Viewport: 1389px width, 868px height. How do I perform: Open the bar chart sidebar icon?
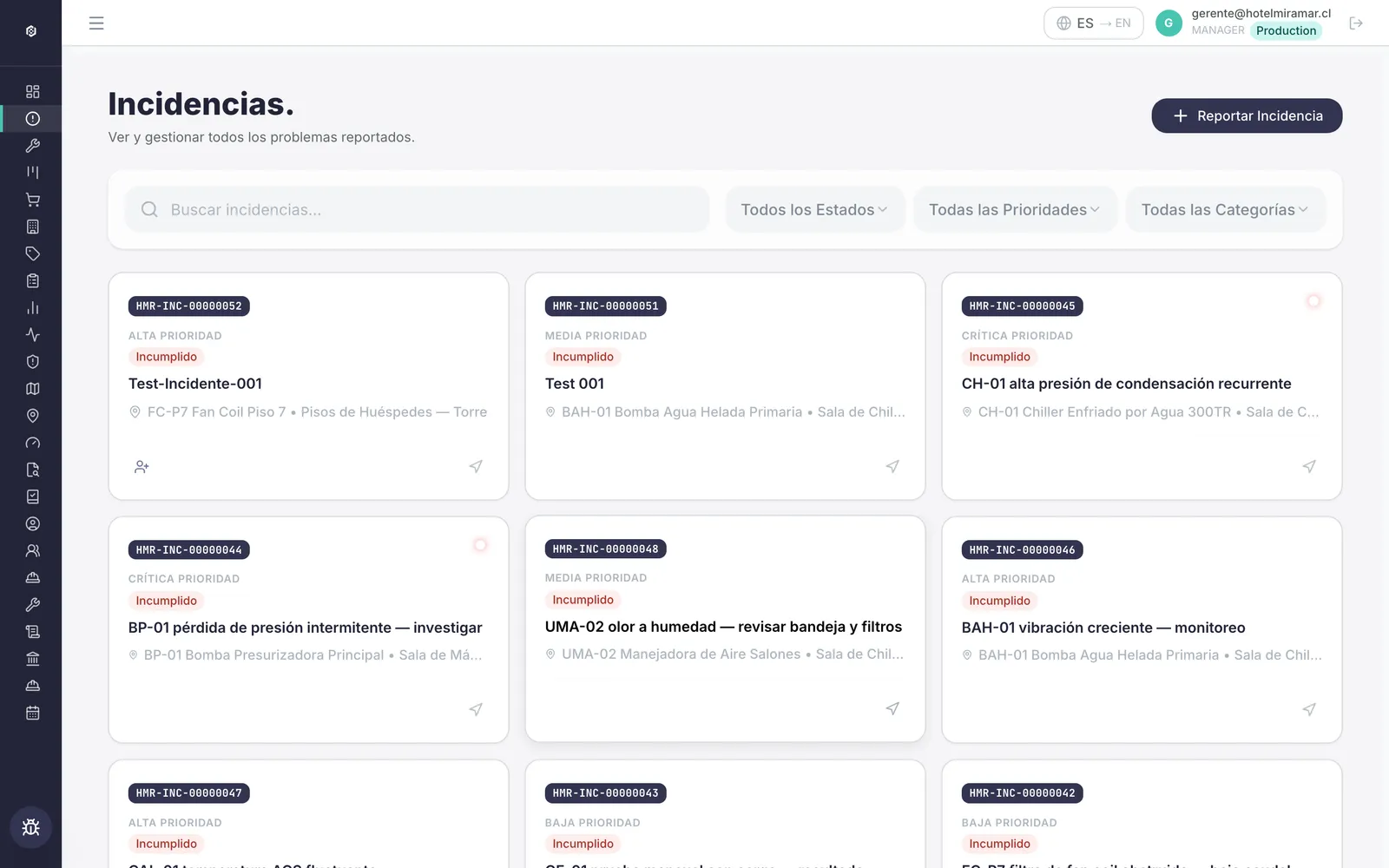point(32,307)
